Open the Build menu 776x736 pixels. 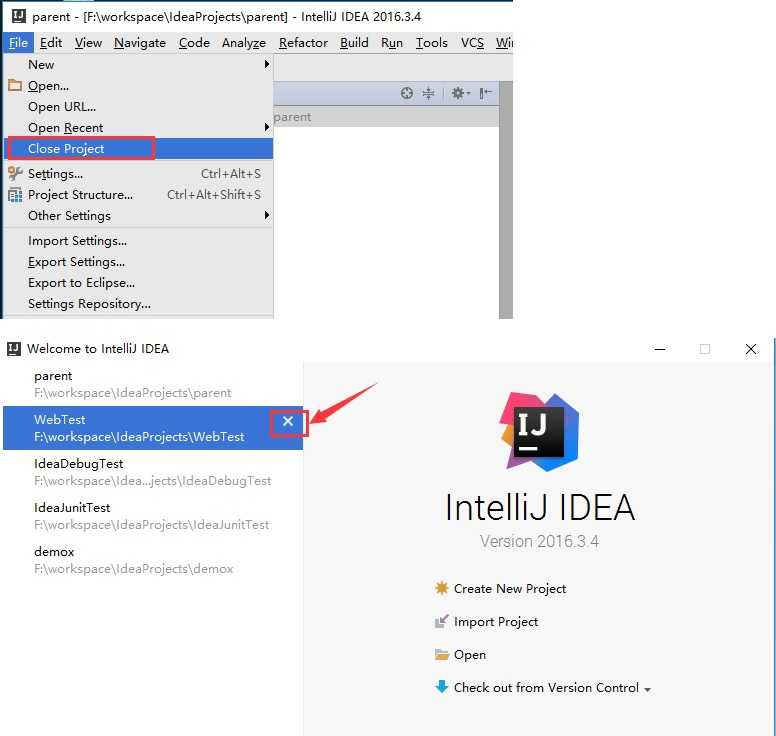pos(354,43)
